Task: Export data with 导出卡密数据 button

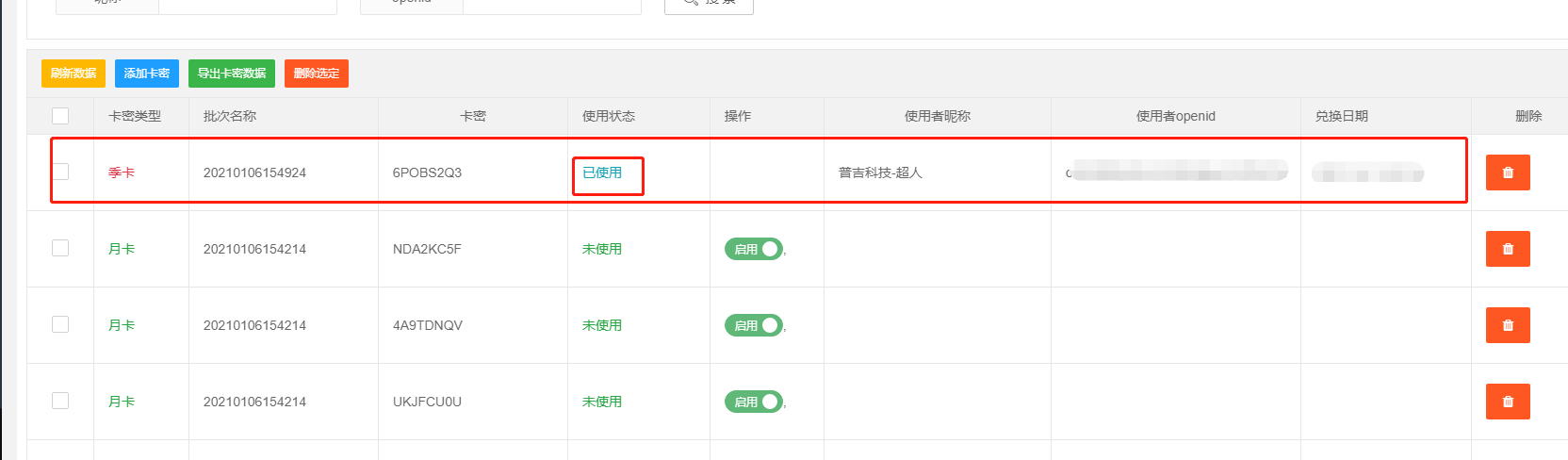Action: [232, 74]
